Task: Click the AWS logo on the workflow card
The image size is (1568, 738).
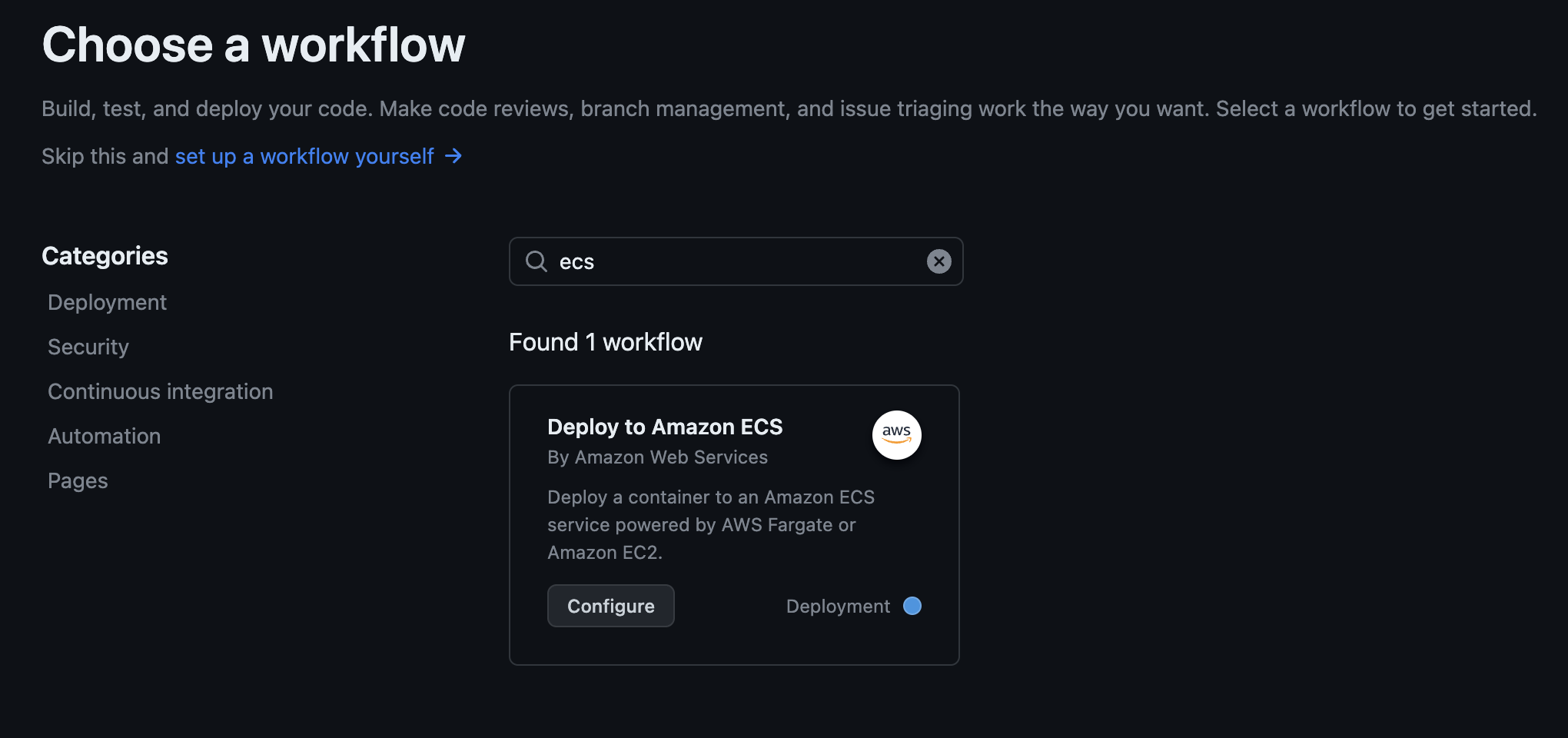Action: (x=897, y=434)
